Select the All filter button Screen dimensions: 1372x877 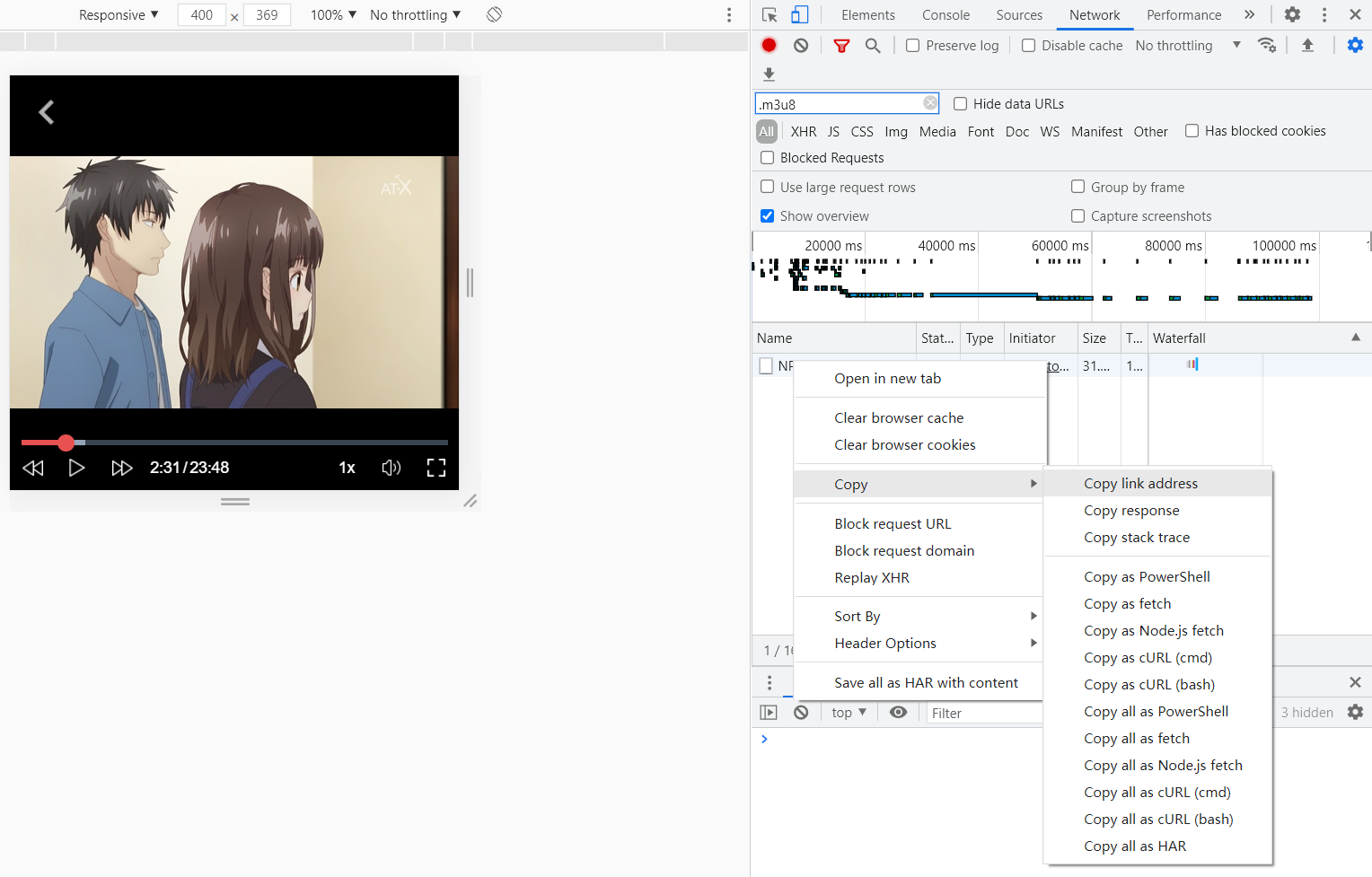pos(766,131)
